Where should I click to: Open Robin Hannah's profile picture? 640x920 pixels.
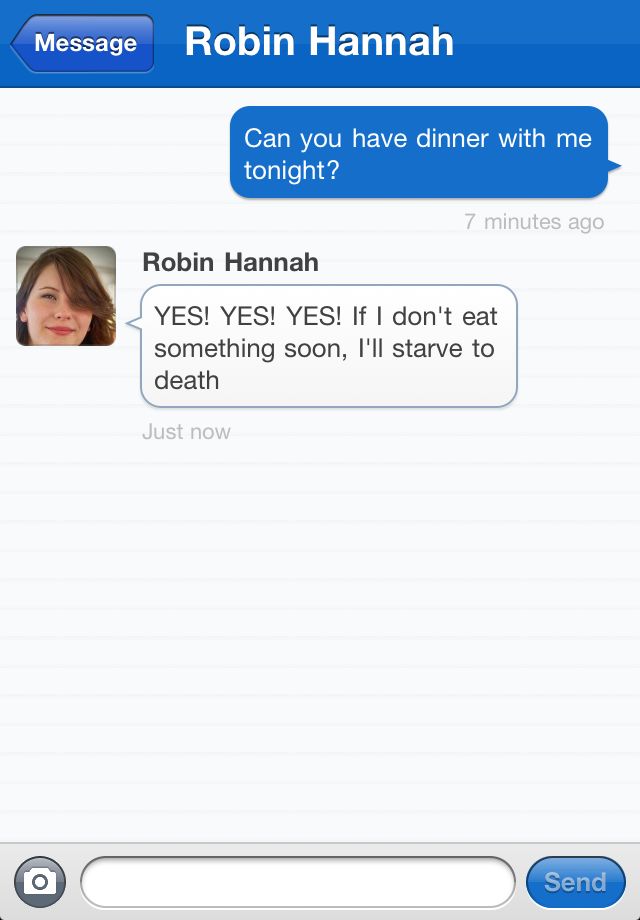click(x=66, y=296)
